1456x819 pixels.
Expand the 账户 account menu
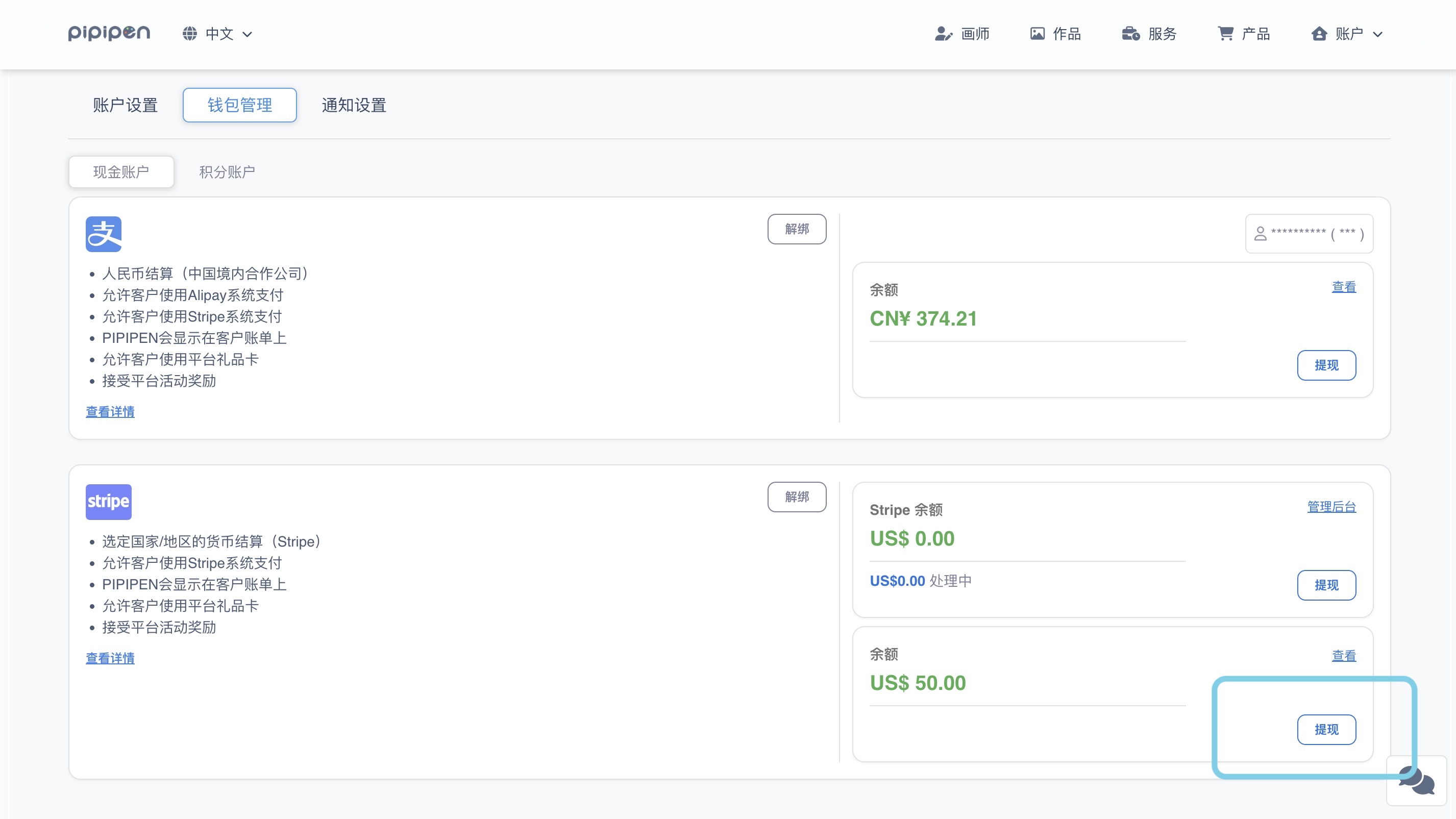(x=1347, y=34)
